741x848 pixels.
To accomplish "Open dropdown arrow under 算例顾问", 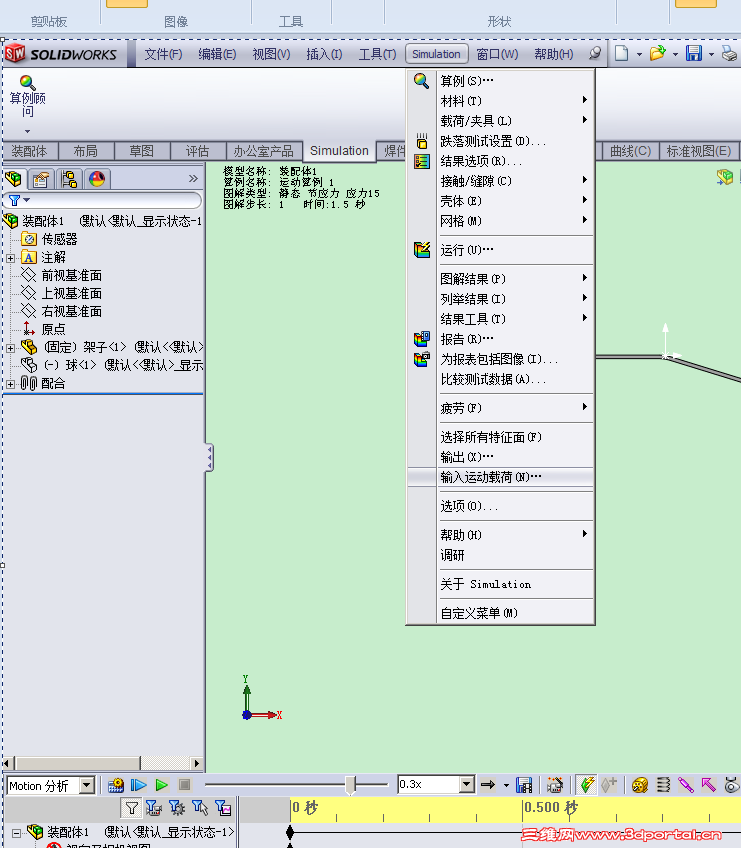I will [27, 131].
